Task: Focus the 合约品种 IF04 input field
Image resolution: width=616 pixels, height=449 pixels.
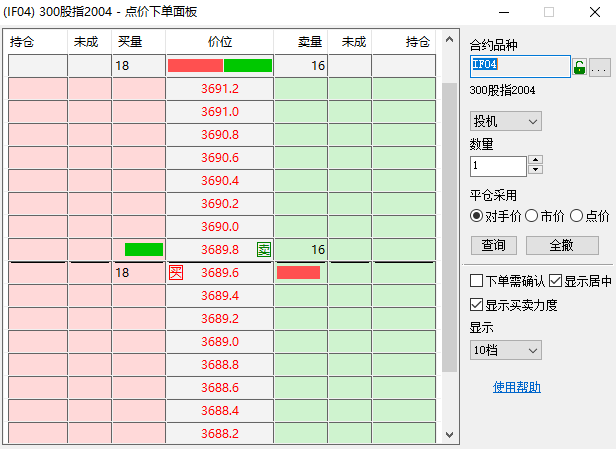Action: 520,66
